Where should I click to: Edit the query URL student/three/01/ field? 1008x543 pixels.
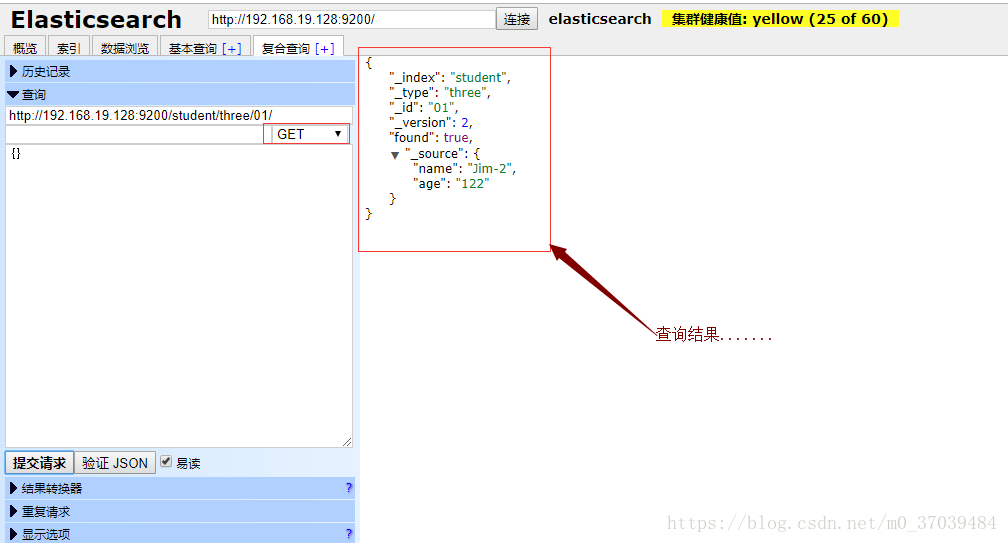179,116
